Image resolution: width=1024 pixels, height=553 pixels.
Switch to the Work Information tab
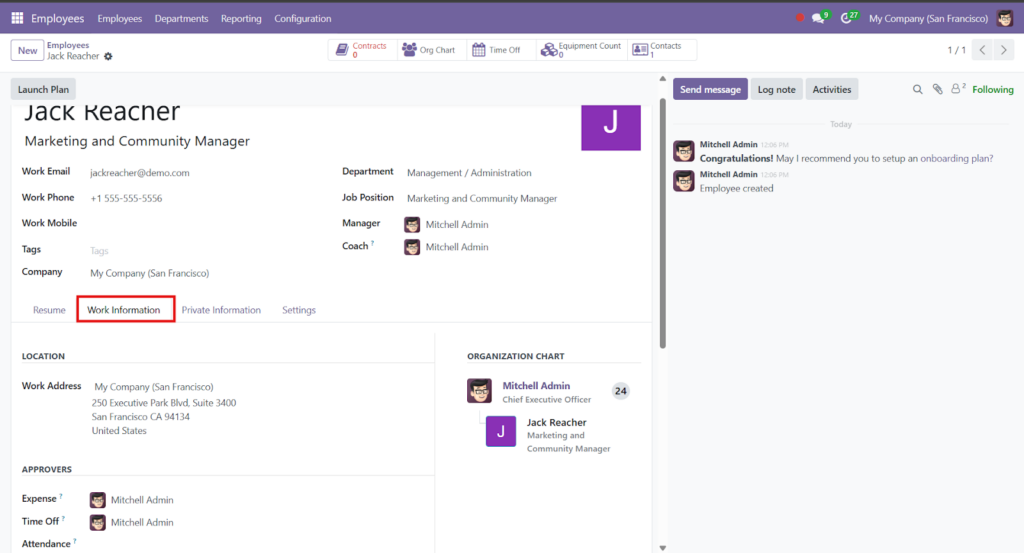pos(123,310)
